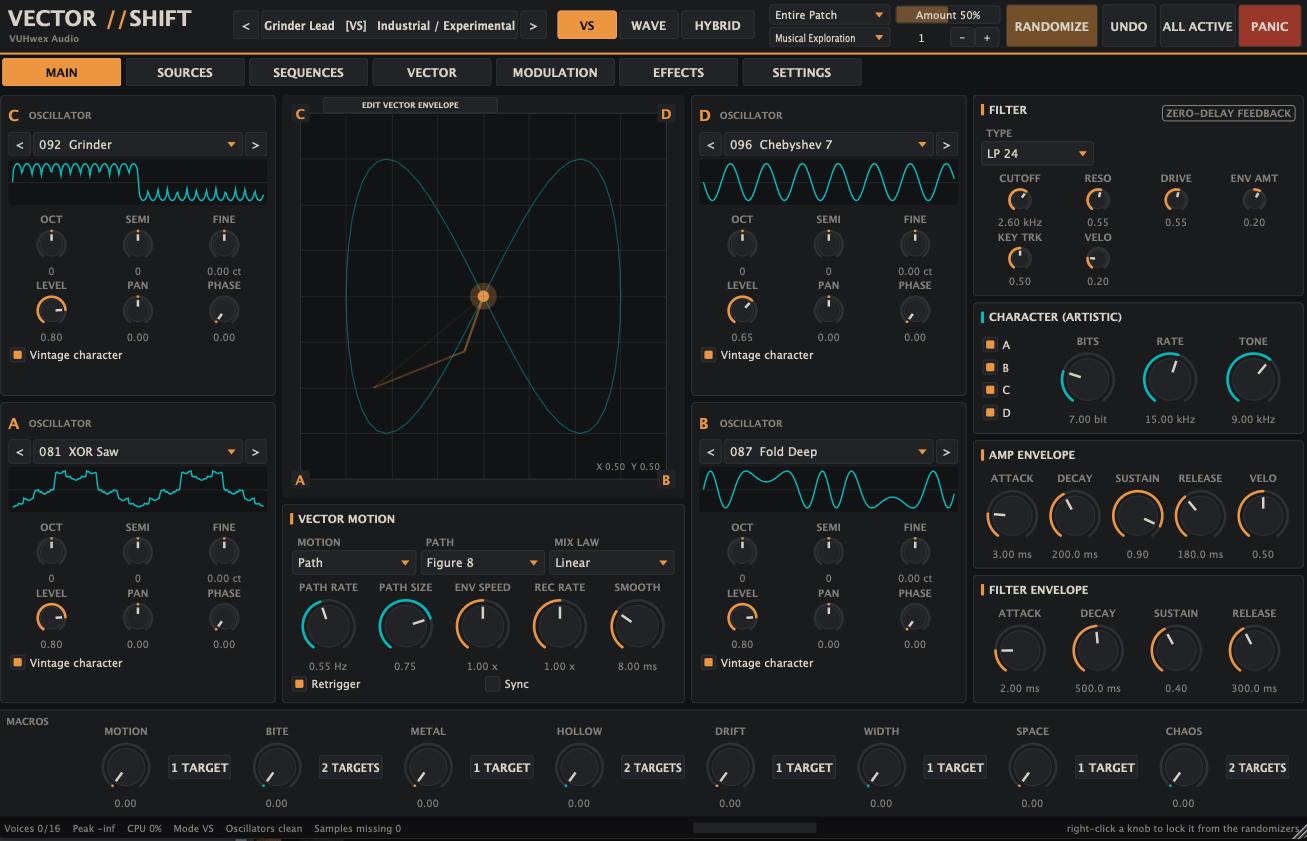This screenshot has height=841, width=1307.
Task: Click the B corner marker of the vector pad
Action: pos(666,480)
